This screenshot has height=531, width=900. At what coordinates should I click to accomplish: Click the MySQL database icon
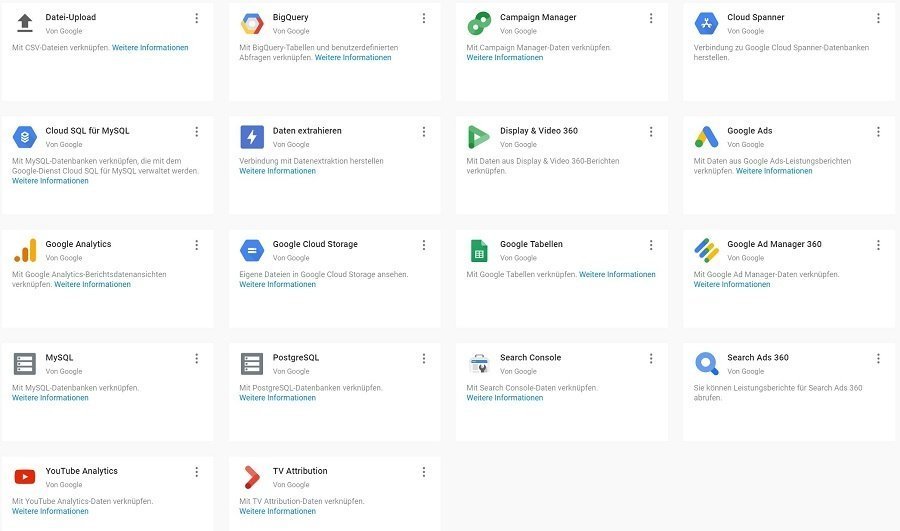25,364
